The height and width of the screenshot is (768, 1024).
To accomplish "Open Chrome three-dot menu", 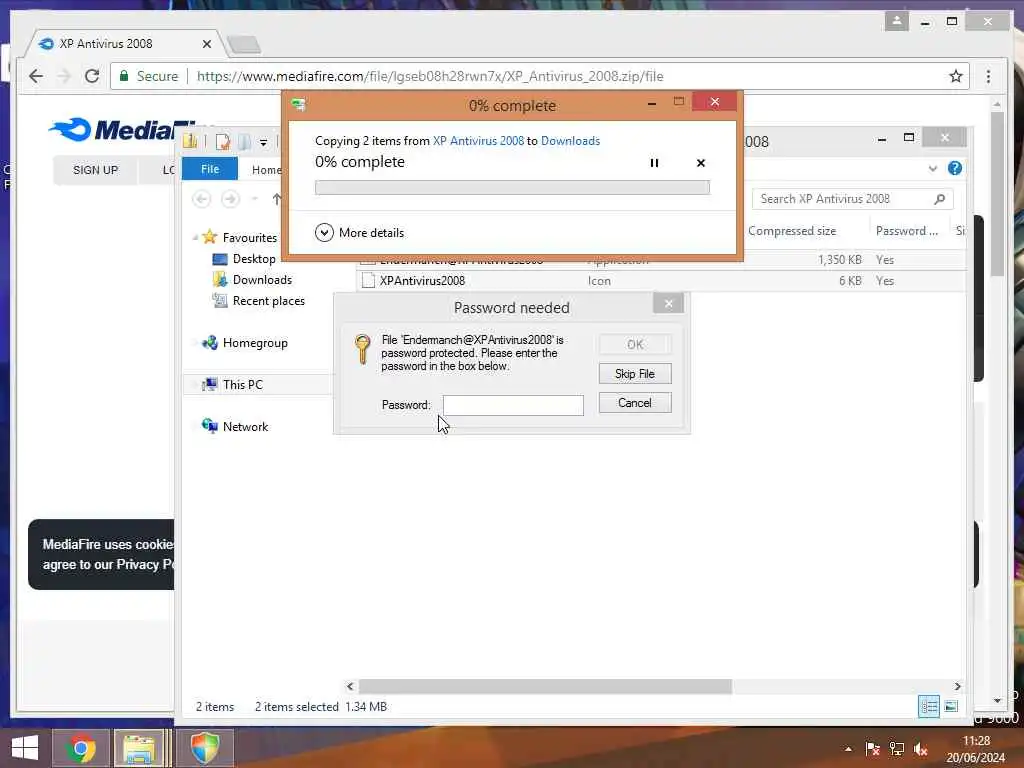I will [988, 76].
